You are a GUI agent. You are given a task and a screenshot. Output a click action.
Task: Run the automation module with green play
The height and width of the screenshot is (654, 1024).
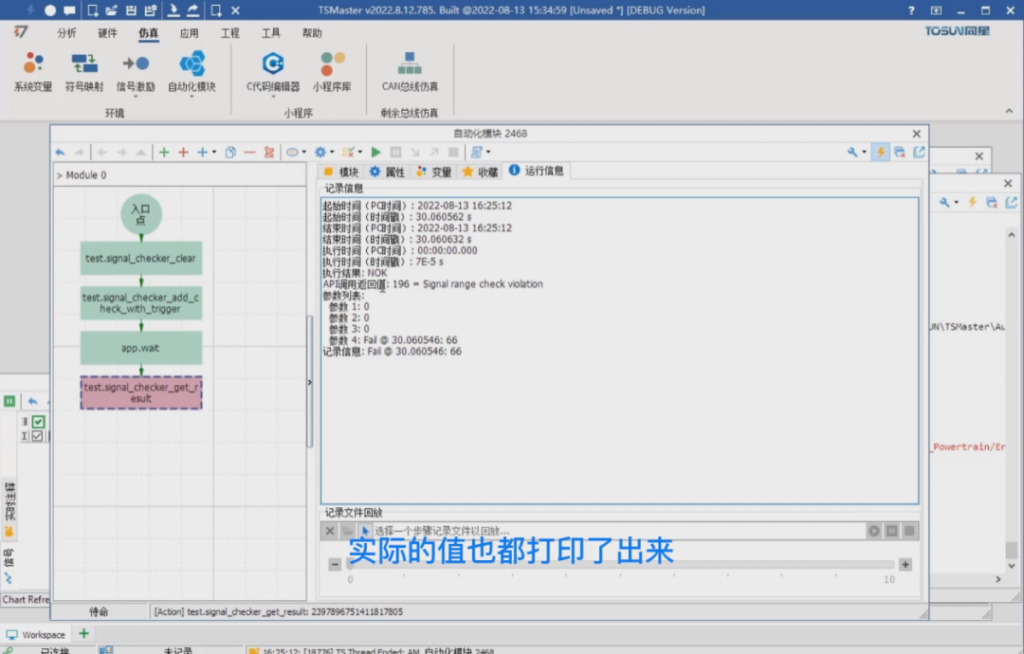(x=376, y=152)
